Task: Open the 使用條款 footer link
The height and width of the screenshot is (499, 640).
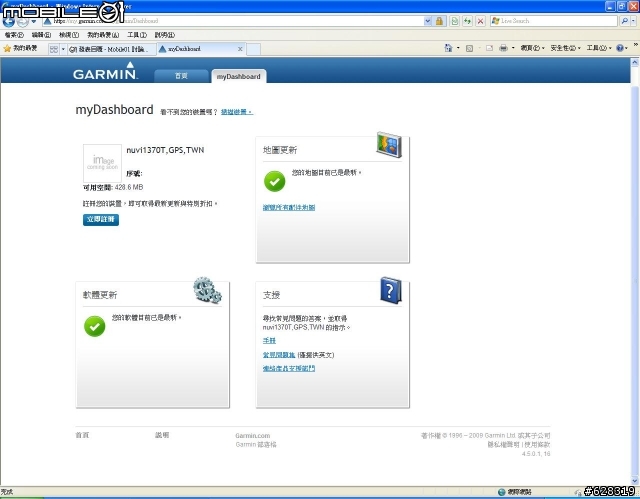Action: (537, 445)
